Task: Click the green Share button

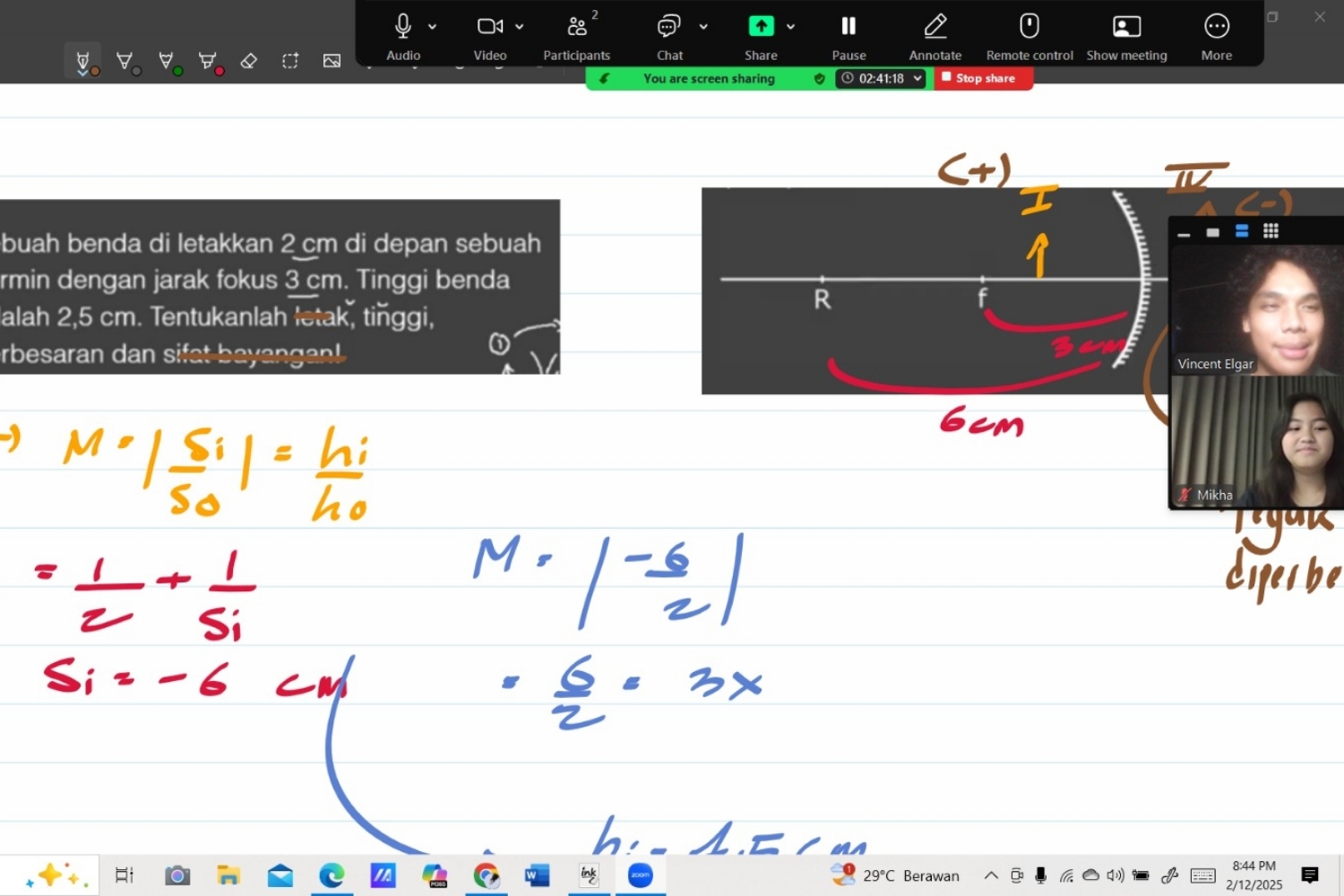Action: point(761,36)
